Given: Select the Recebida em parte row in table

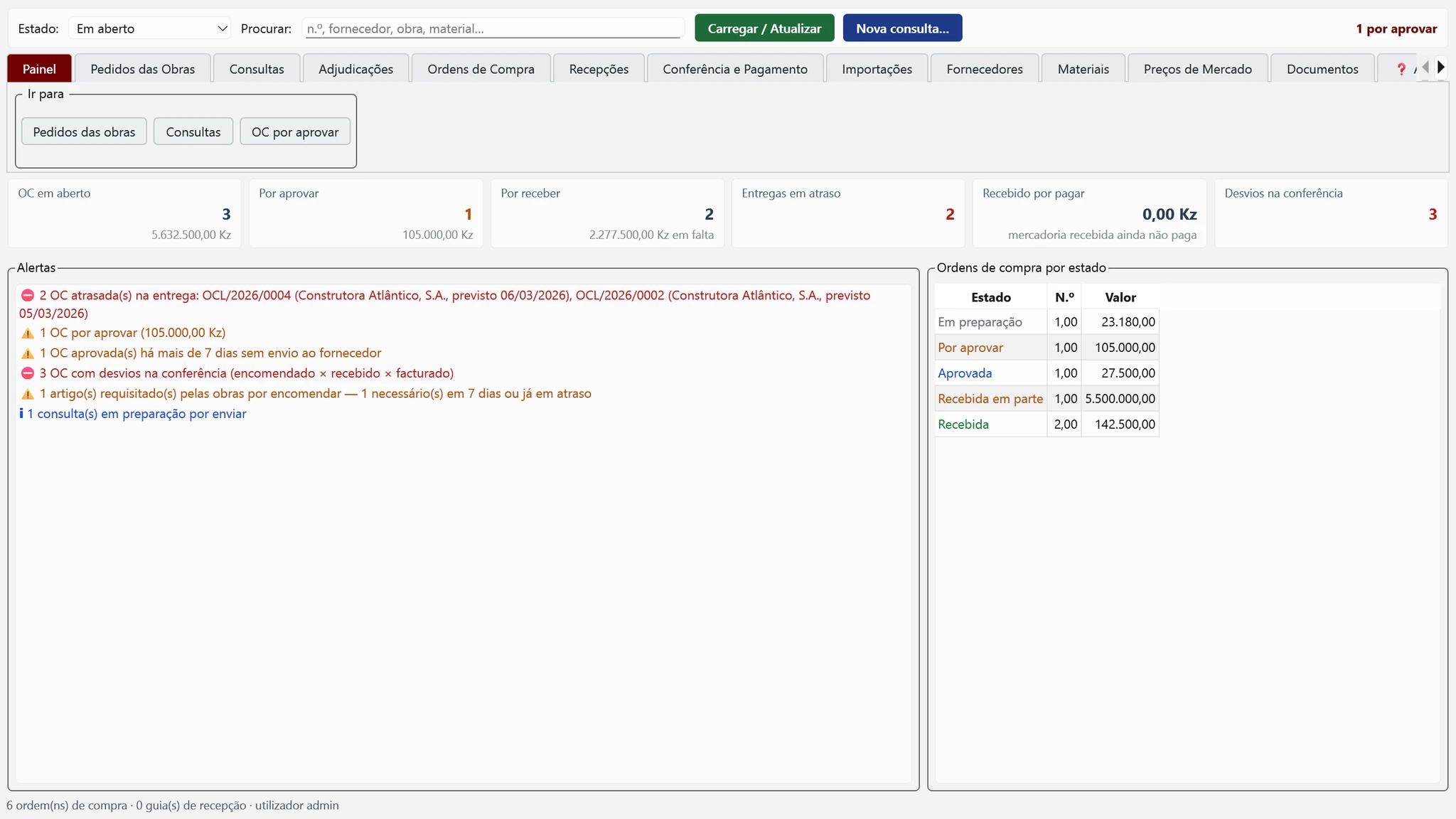Looking at the screenshot, I should 1046,399.
